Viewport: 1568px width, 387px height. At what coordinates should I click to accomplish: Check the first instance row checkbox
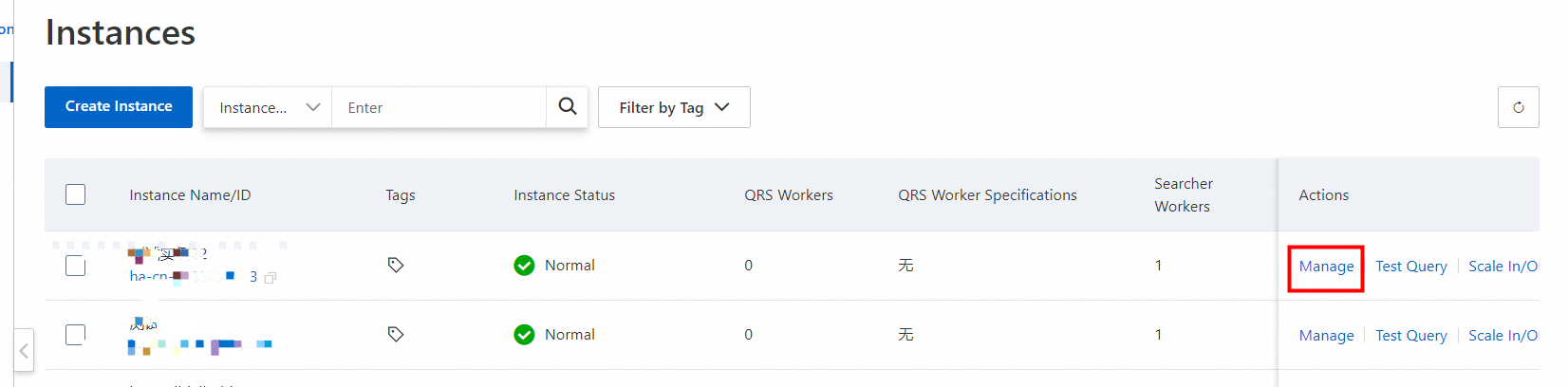click(76, 266)
